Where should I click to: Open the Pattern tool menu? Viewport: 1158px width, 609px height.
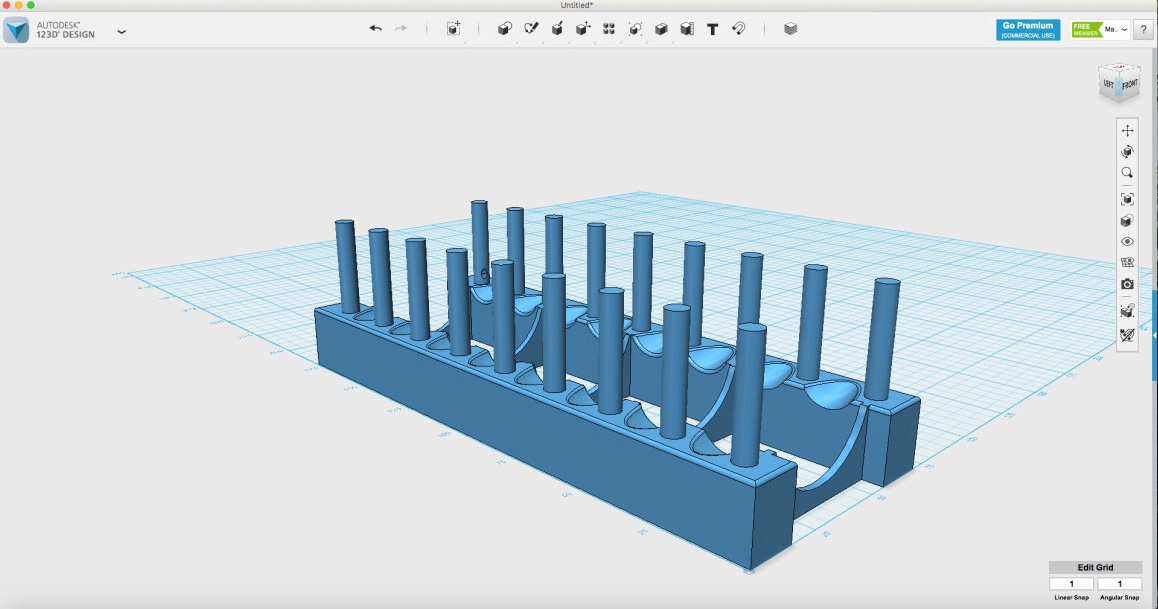(x=609, y=29)
